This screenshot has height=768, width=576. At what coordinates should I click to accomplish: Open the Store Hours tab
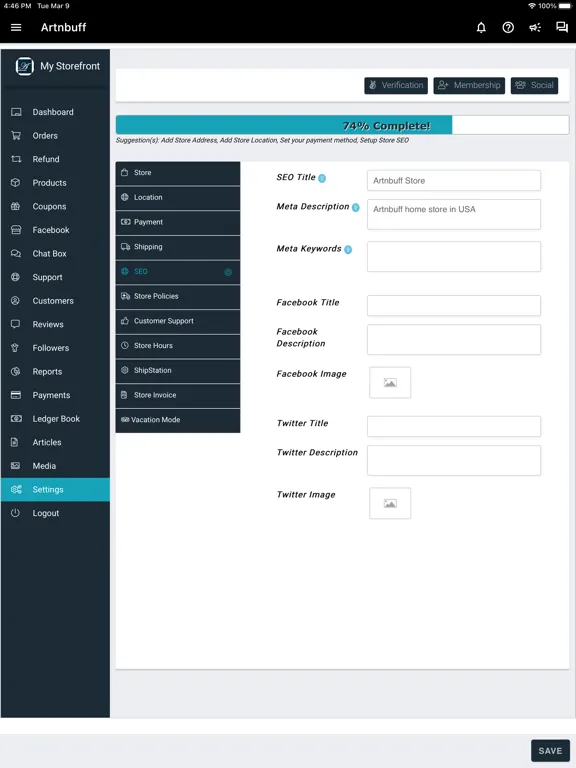tap(178, 346)
